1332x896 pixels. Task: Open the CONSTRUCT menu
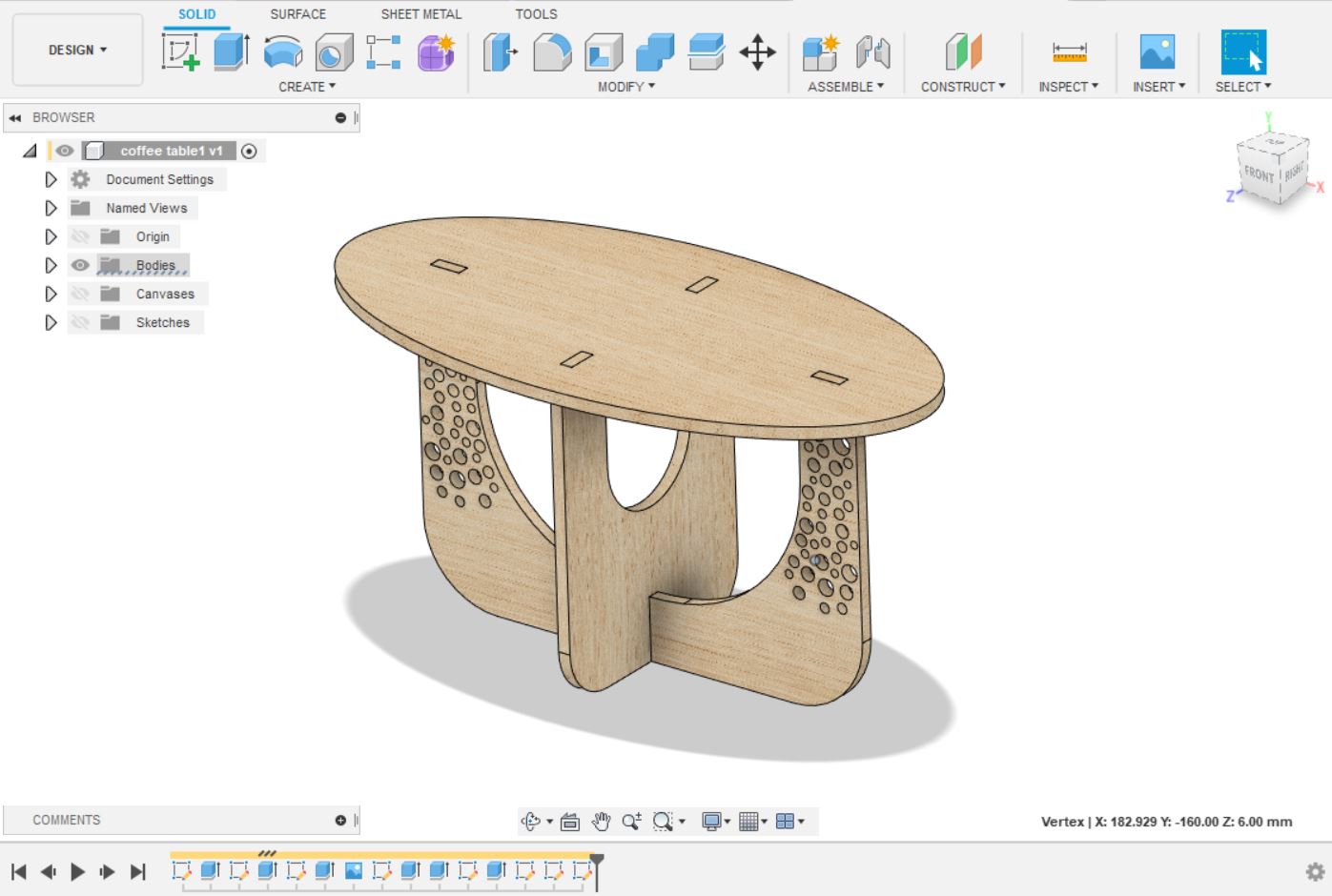click(x=963, y=87)
